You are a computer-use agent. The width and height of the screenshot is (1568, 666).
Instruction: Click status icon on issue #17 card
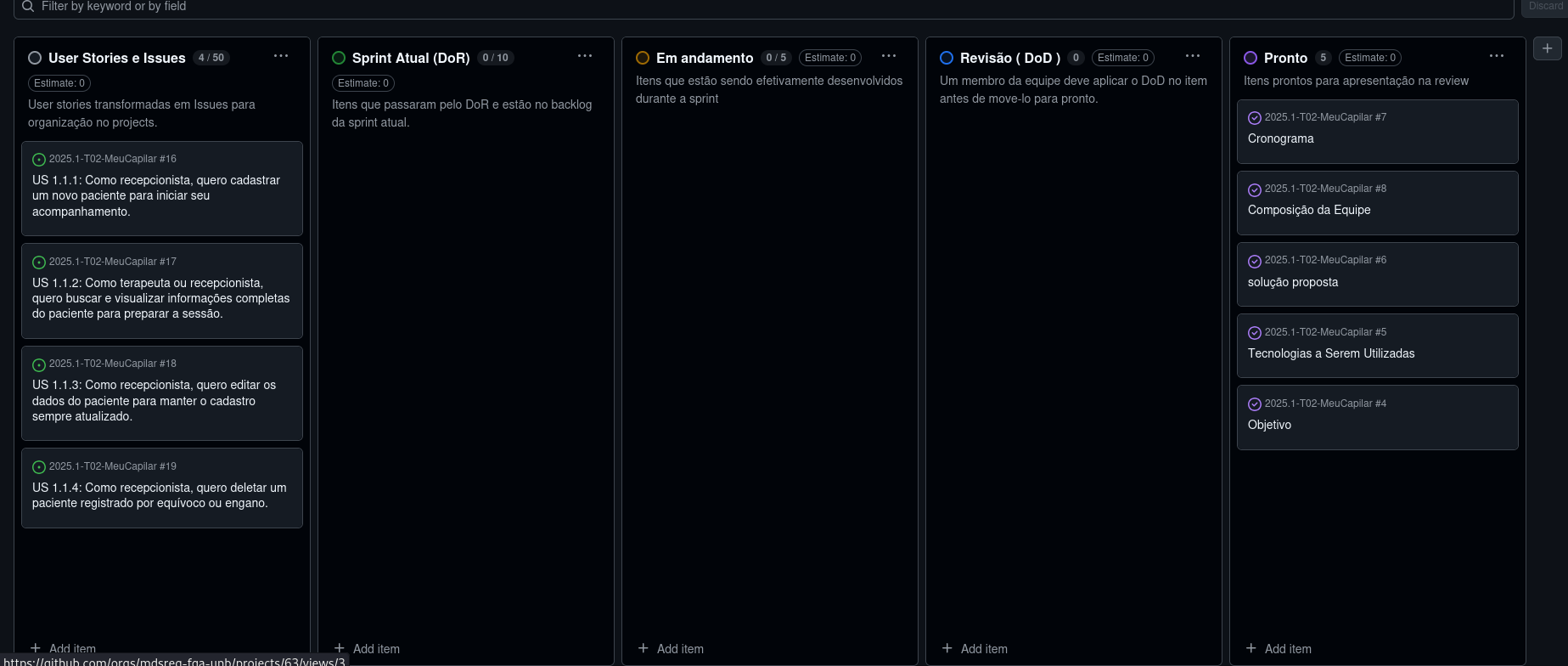tap(39, 262)
